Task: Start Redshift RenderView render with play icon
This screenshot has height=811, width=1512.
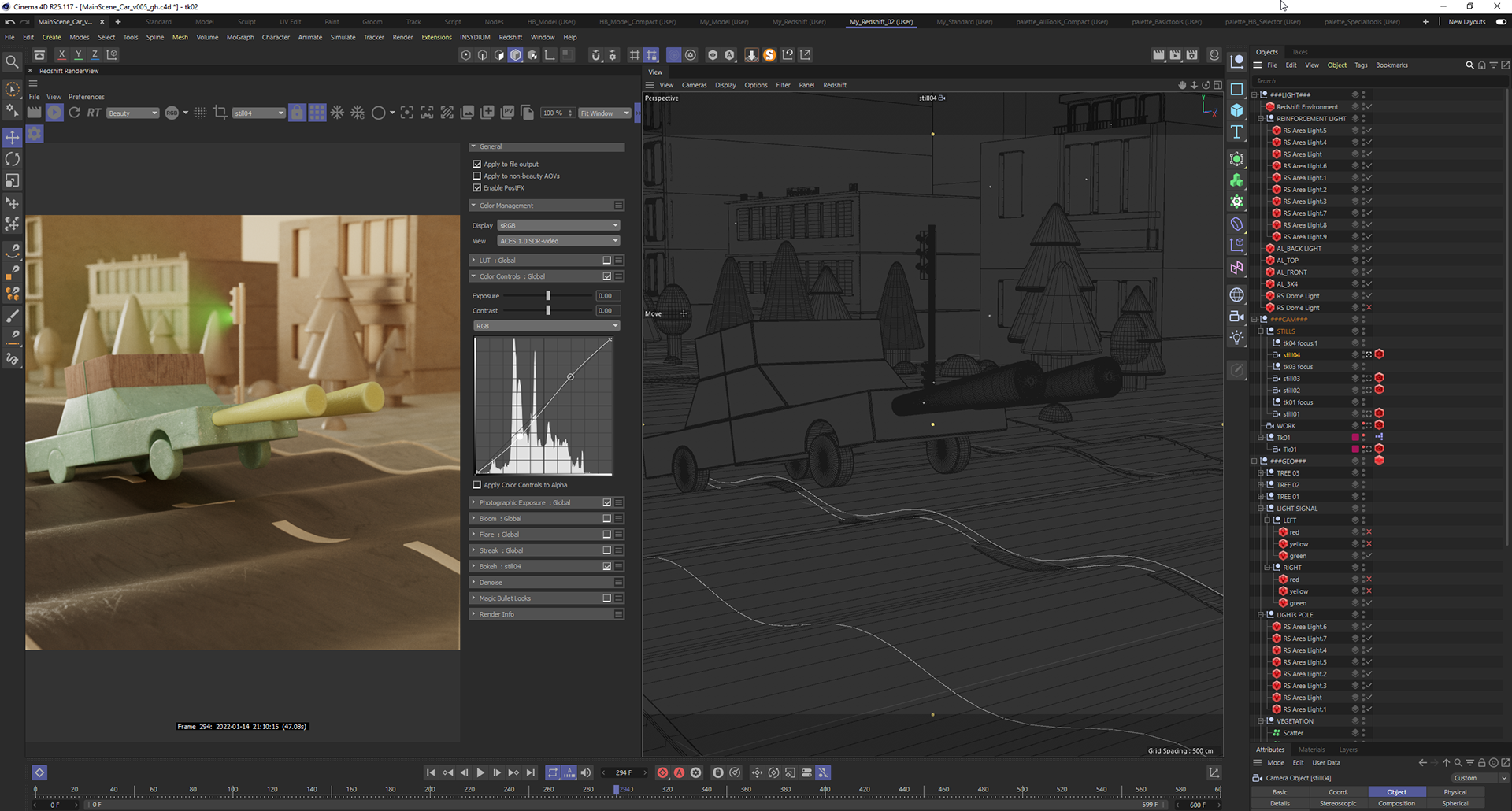Action: tap(54, 113)
